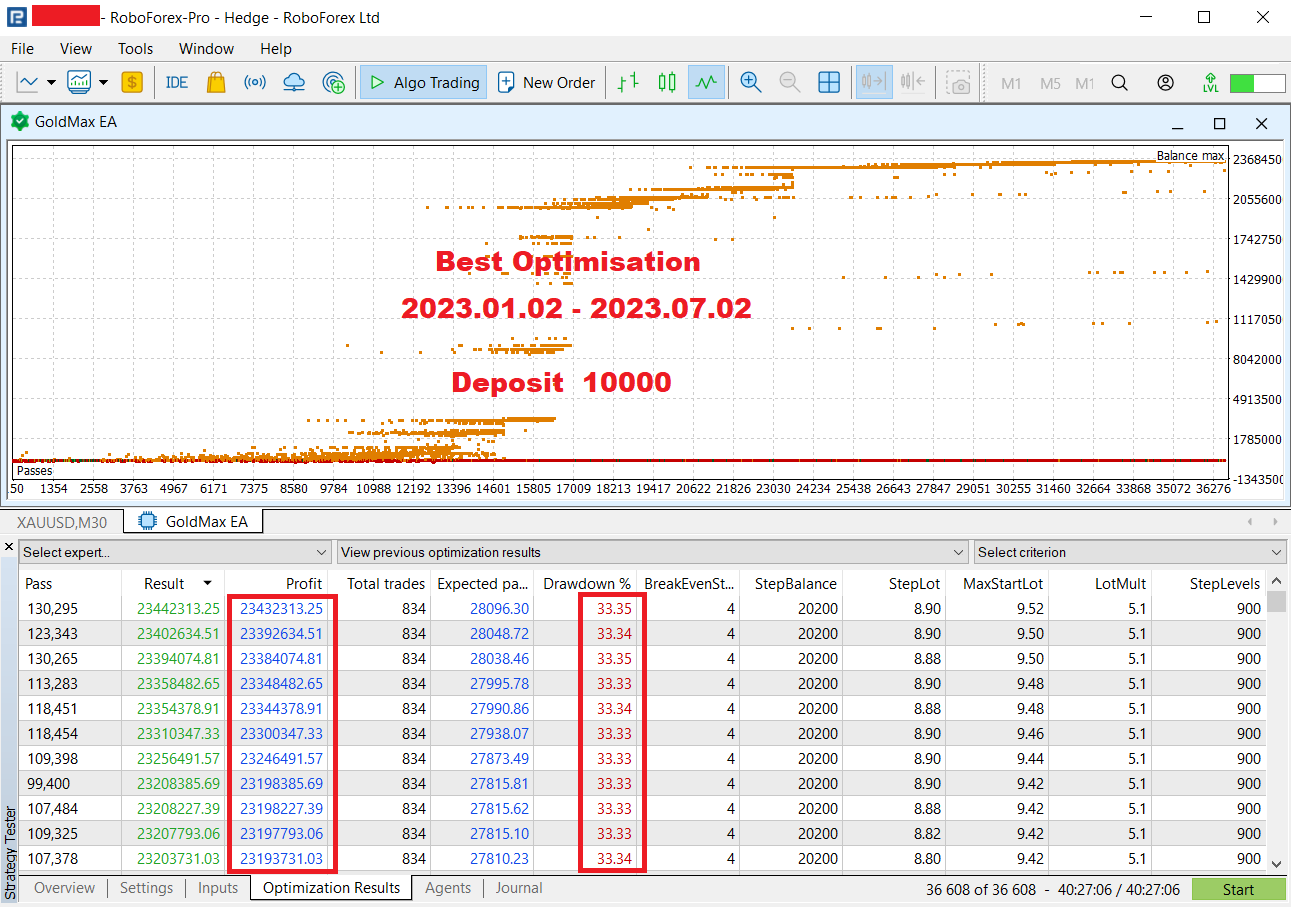1291x907 pixels.
Task: Click the radar icon with green plus
Action: [x=334, y=82]
